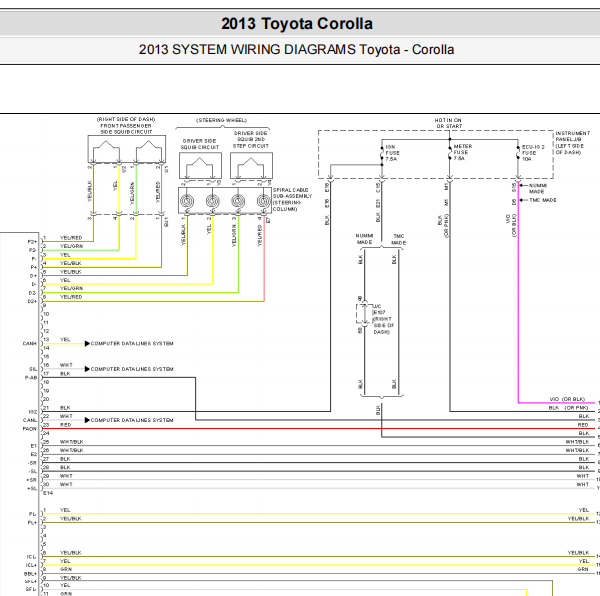Click the "PL+" terminal label
The width and height of the screenshot is (600, 596).
[x=33, y=523]
